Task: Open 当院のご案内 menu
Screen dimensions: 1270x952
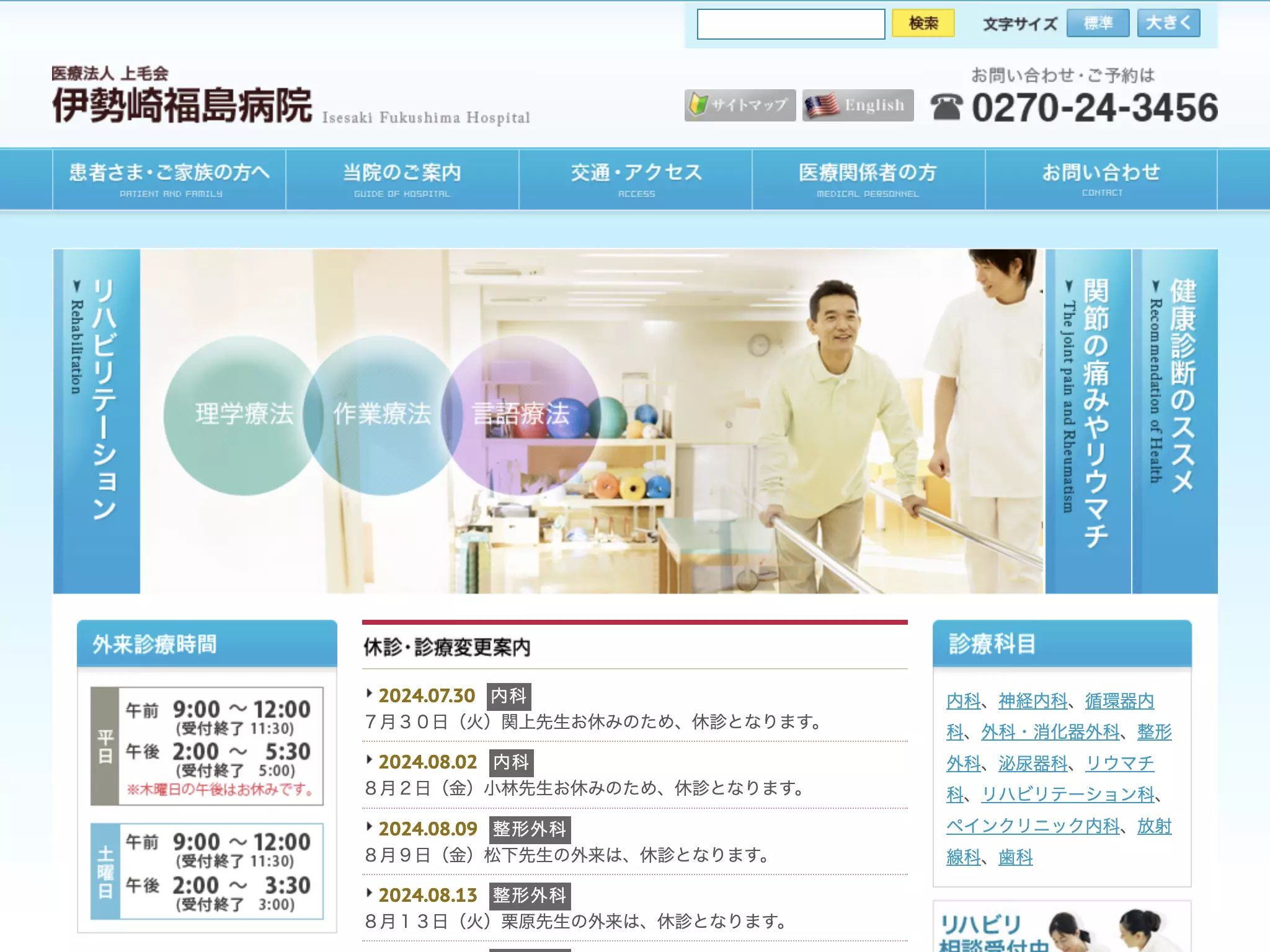Action: click(x=402, y=180)
